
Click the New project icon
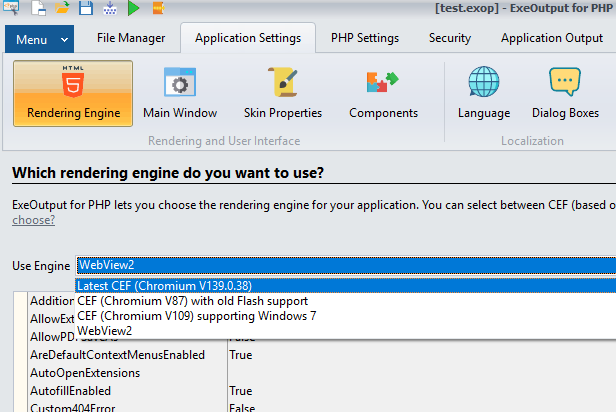(x=39, y=9)
